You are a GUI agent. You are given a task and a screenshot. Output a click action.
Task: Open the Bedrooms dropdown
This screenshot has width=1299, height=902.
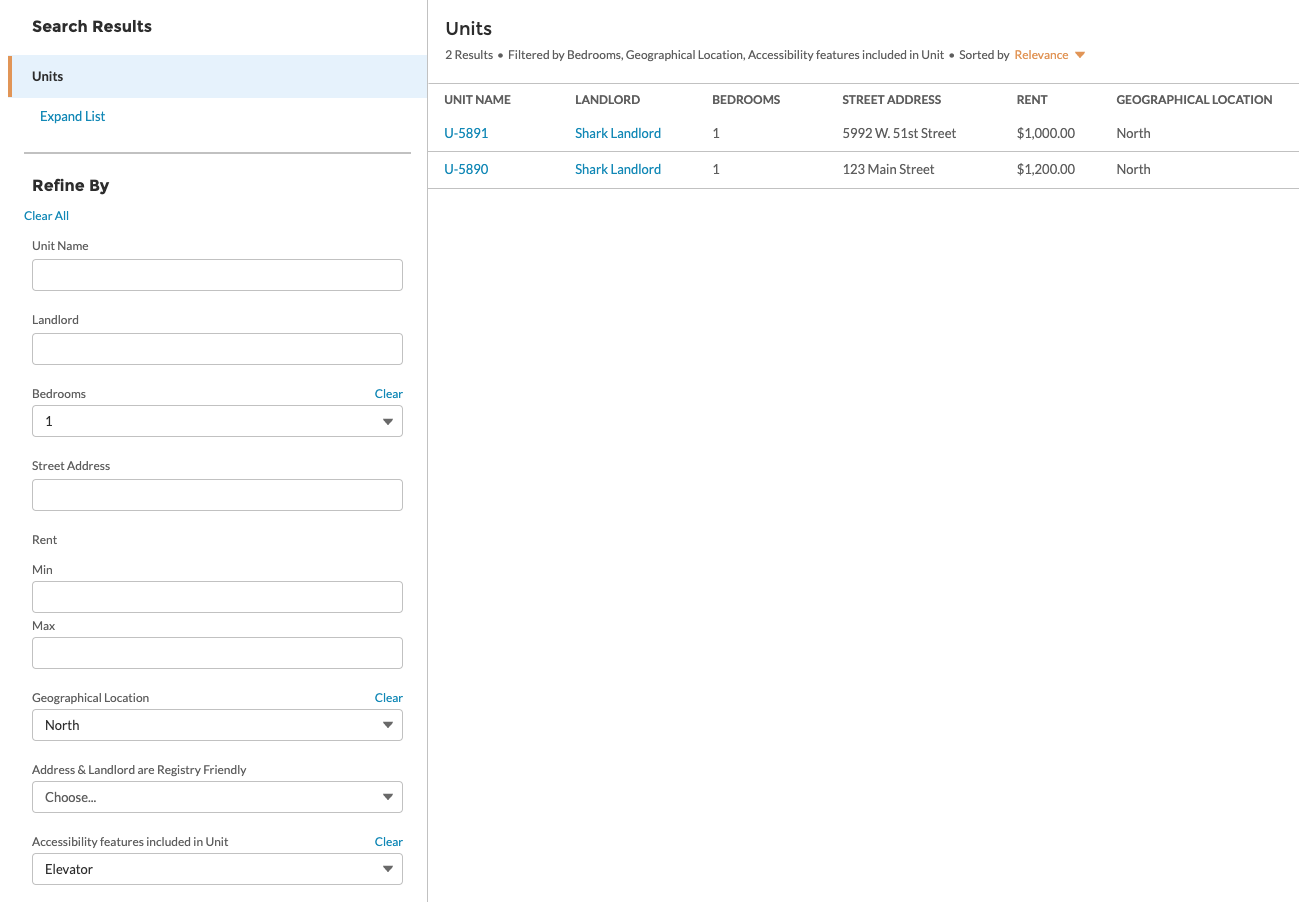(x=217, y=421)
